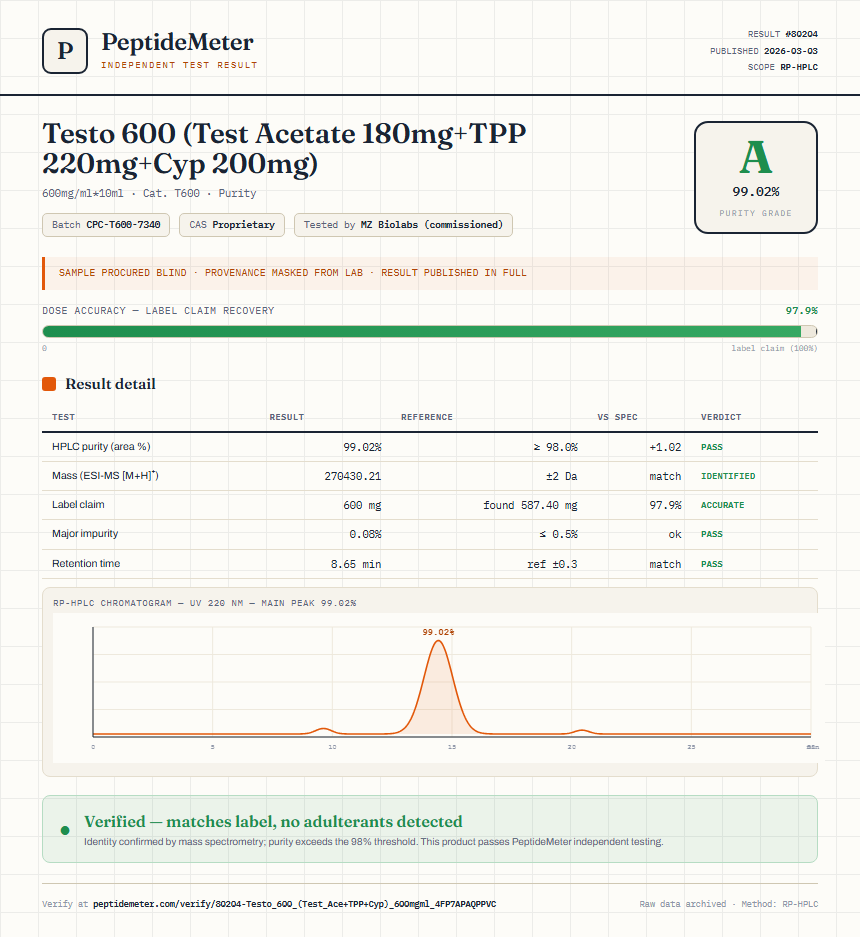Click the CAS Proprietary chip

232,225
